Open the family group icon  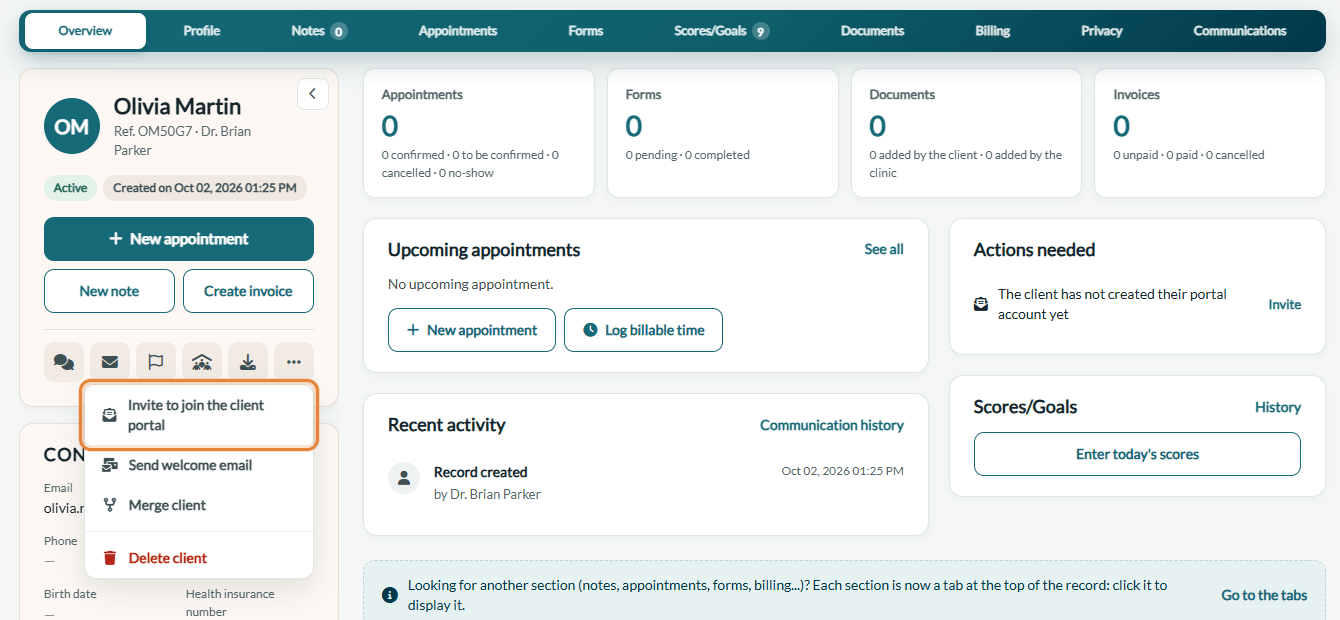click(x=202, y=362)
